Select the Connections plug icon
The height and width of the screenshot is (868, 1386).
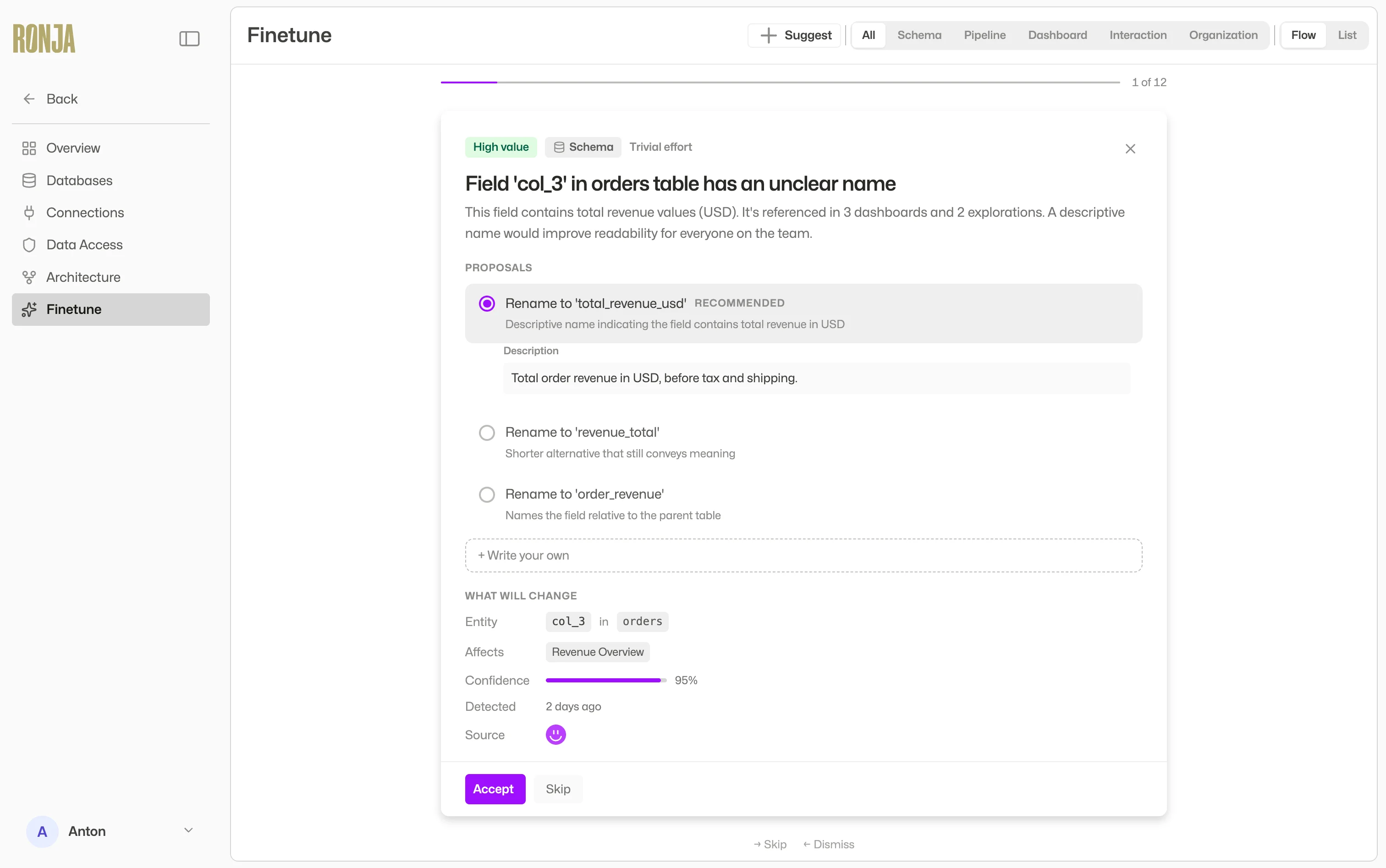29,212
